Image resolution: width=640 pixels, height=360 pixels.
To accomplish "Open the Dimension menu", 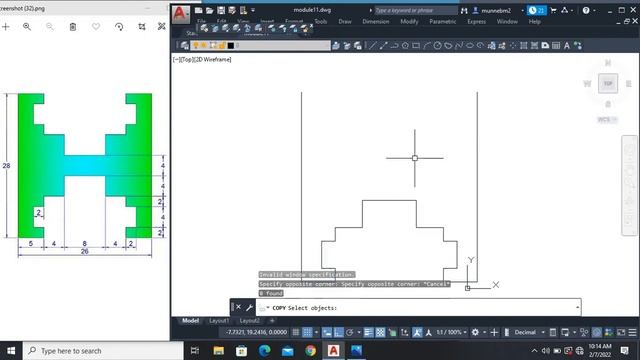I will tap(376, 22).
